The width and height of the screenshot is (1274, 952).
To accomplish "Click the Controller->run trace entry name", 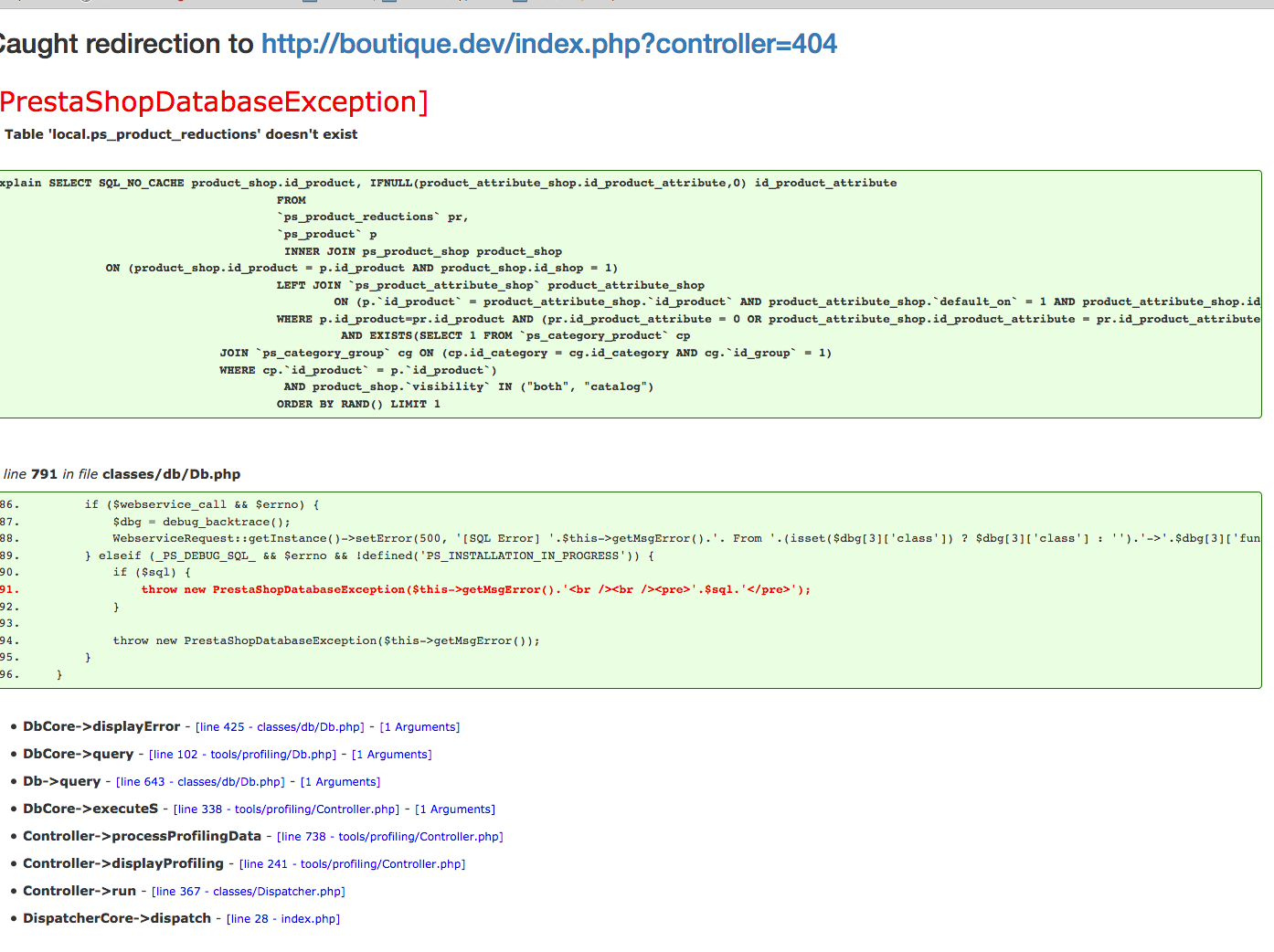I will pyautogui.click(x=80, y=891).
